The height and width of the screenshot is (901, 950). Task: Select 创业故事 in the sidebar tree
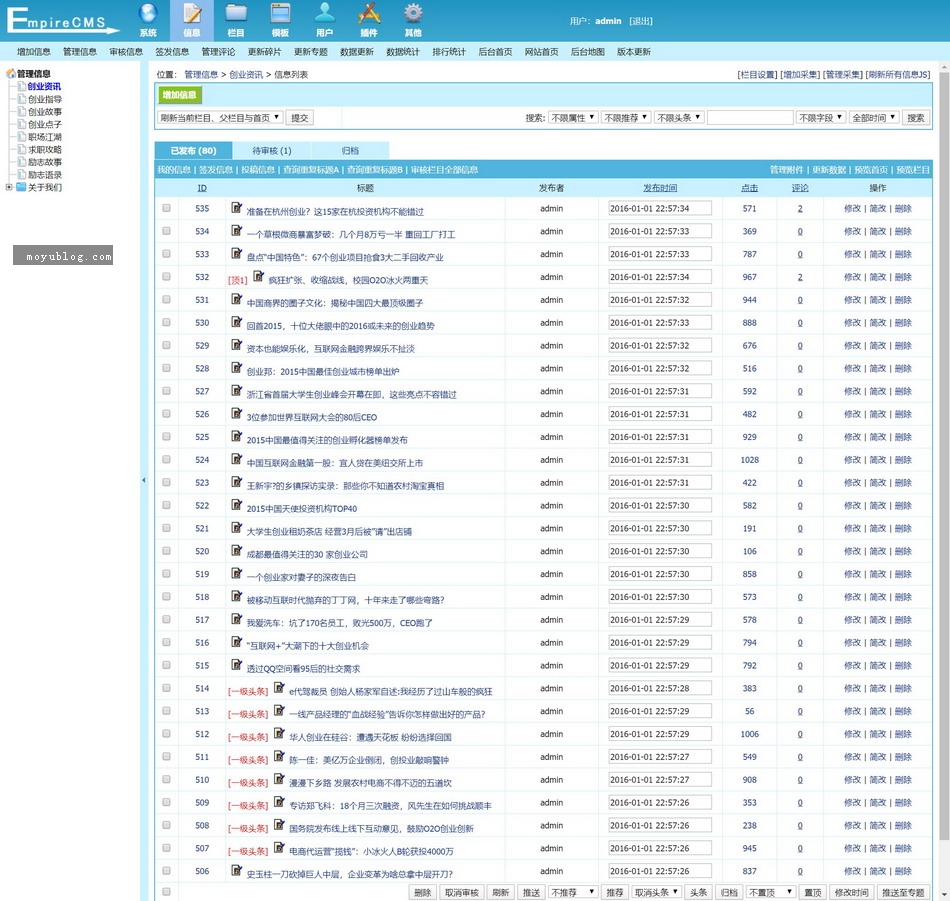pos(45,111)
